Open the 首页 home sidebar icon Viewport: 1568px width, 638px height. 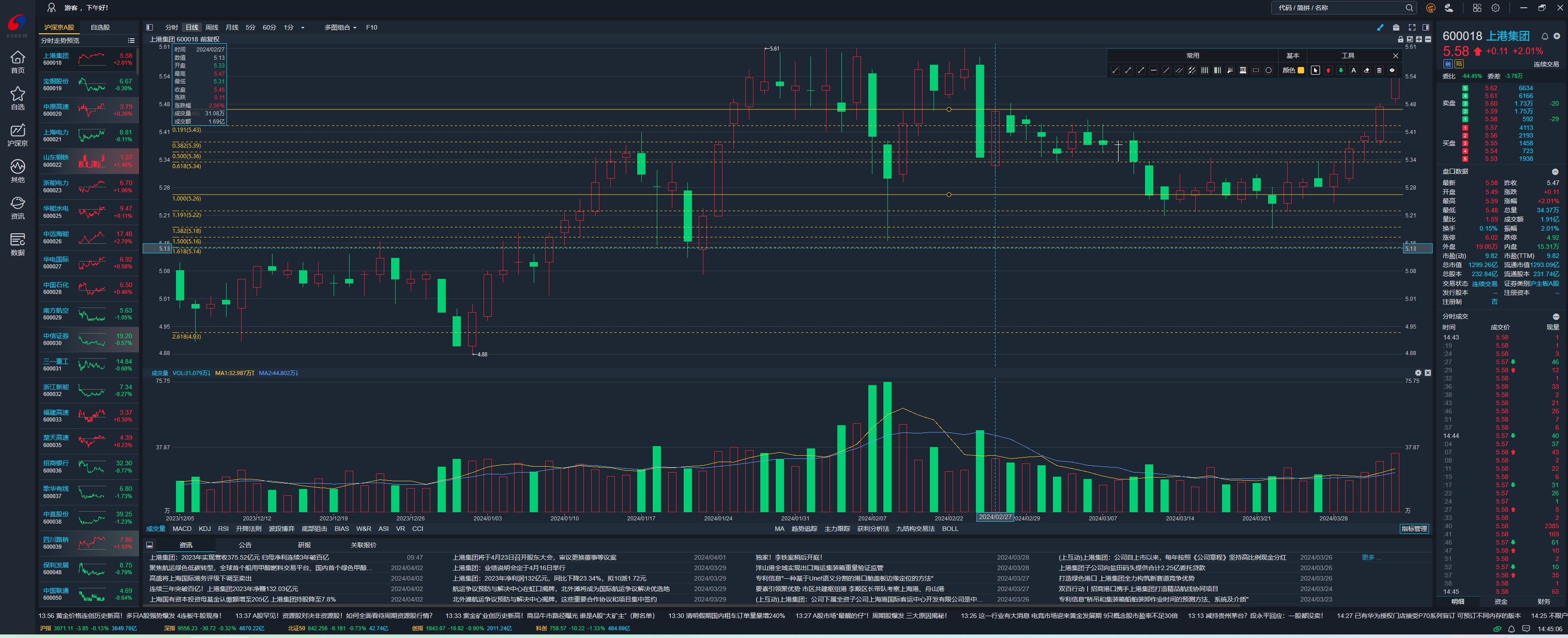[18, 62]
